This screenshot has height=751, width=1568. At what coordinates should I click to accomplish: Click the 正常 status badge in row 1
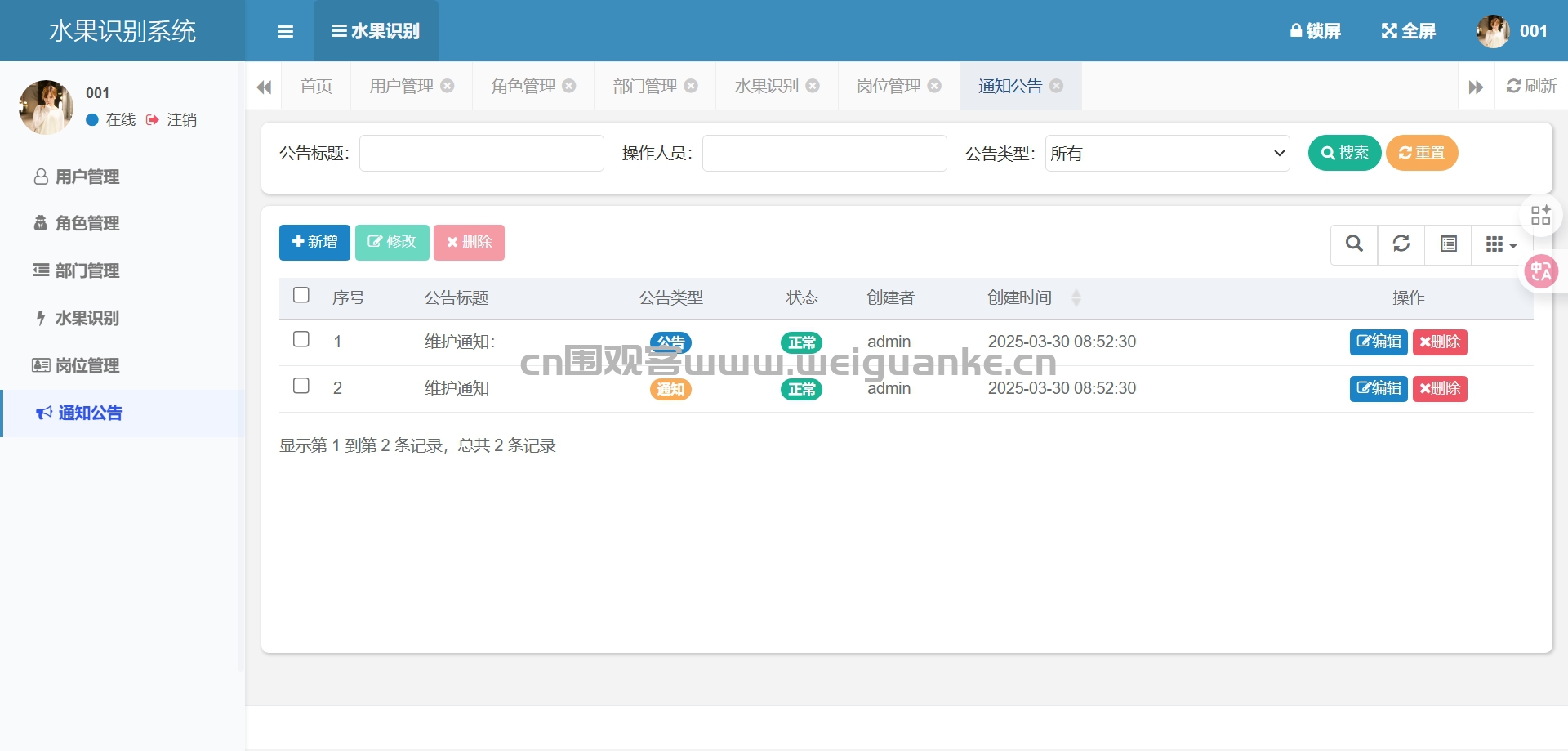(x=801, y=342)
